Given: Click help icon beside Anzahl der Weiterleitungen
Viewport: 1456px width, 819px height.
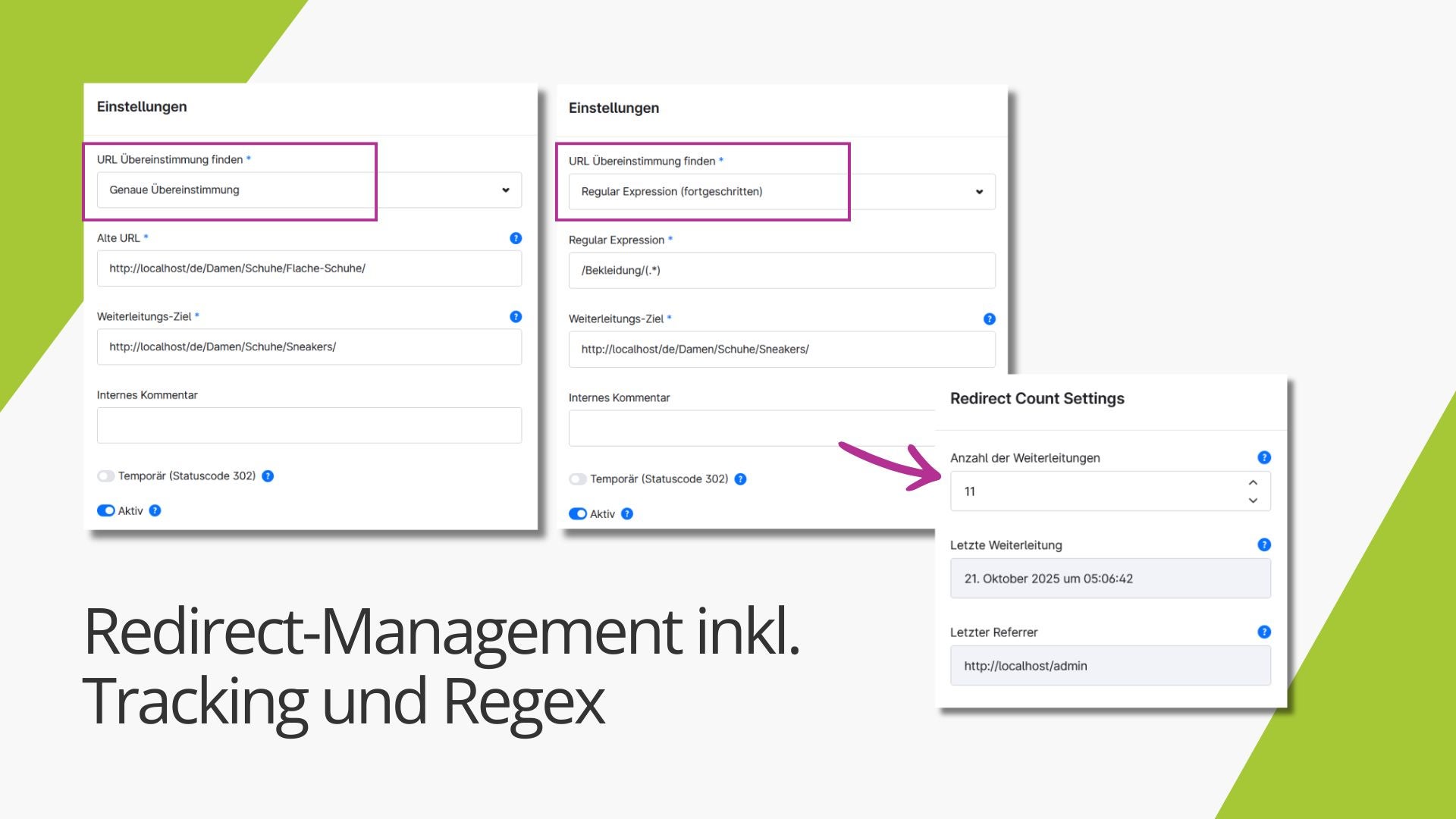Looking at the screenshot, I should (x=1263, y=457).
